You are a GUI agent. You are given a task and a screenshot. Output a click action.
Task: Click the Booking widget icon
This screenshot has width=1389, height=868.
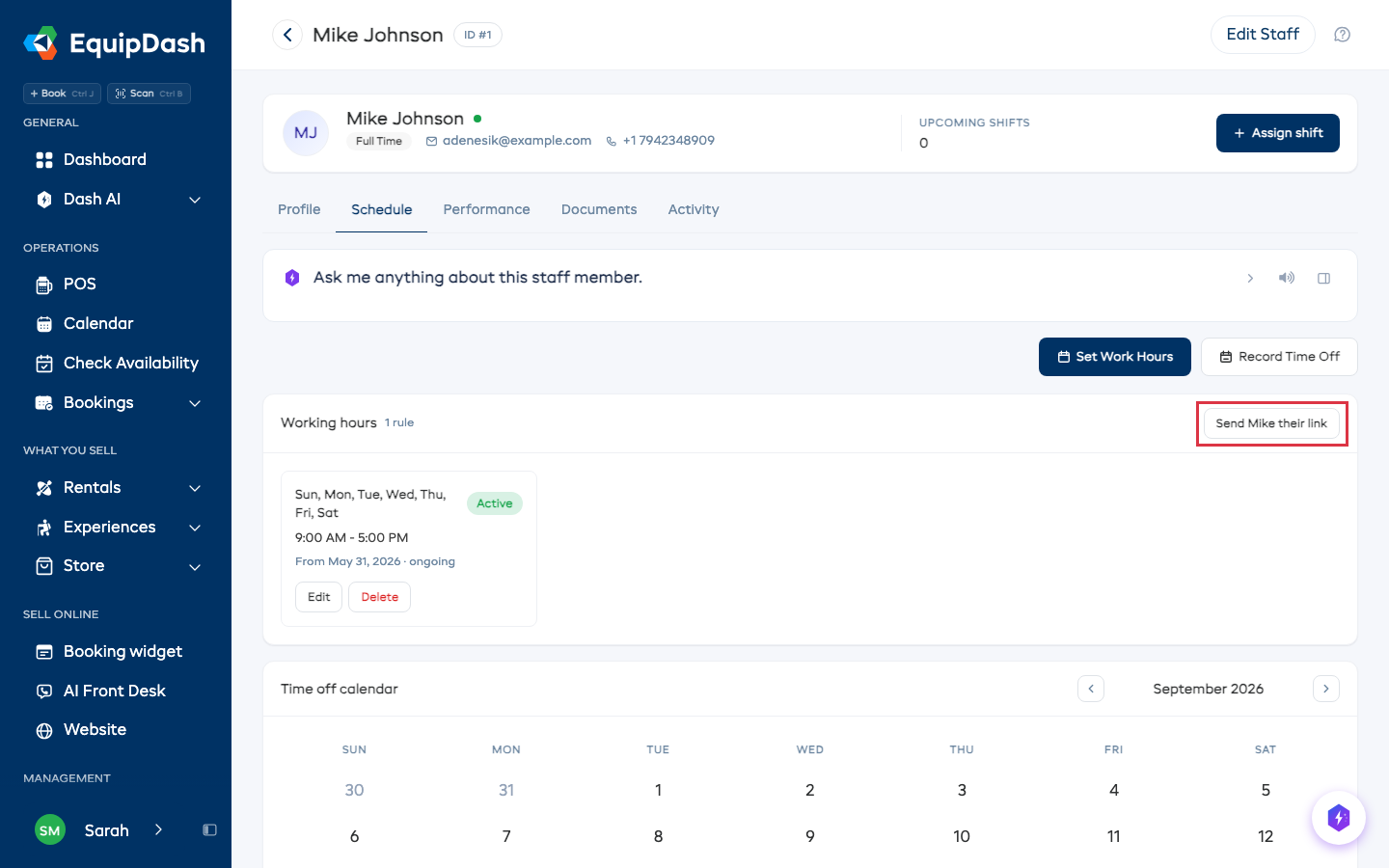[x=44, y=652]
